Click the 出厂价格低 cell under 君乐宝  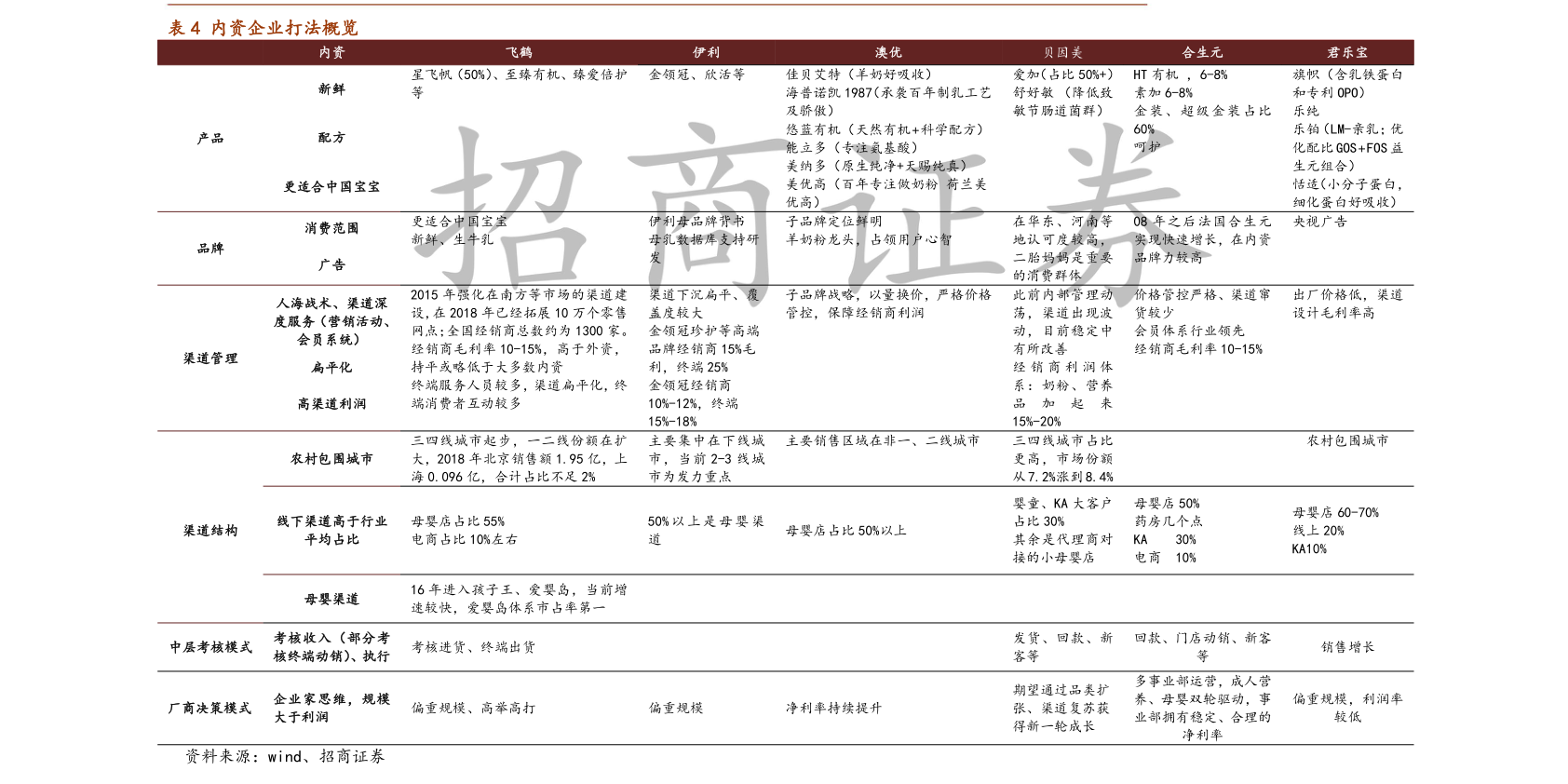pos(1347,304)
